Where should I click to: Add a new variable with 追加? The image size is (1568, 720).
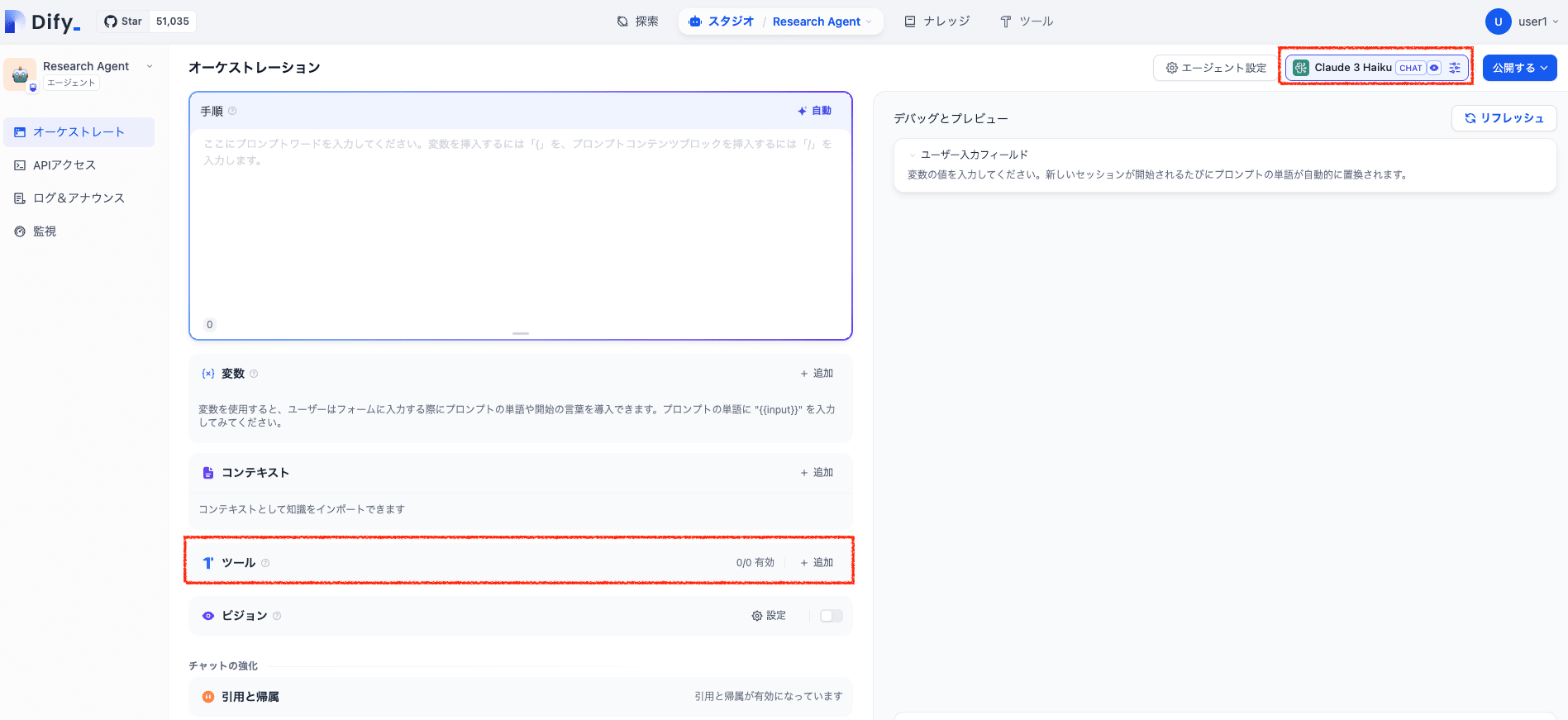point(817,374)
